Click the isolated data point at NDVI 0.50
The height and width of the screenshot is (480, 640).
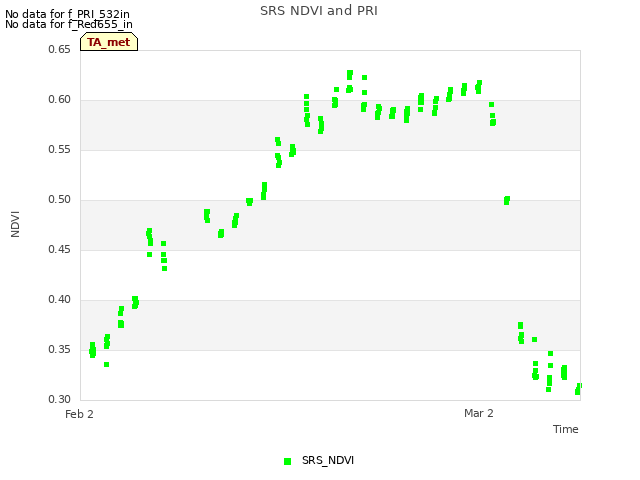507,200
